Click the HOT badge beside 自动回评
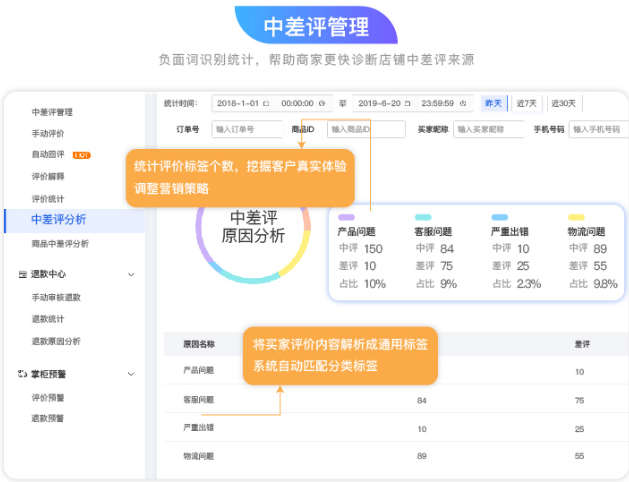 (x=83, y=155)
